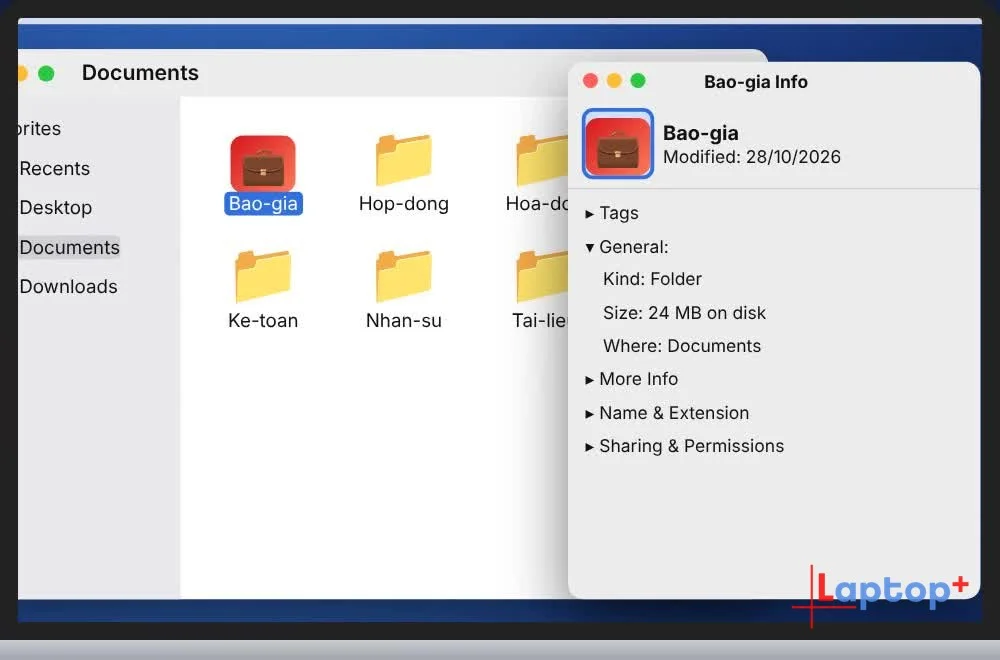Click the Bao-gia icon preview in Info window
1000x660 pixels.
tap(617, 143)
